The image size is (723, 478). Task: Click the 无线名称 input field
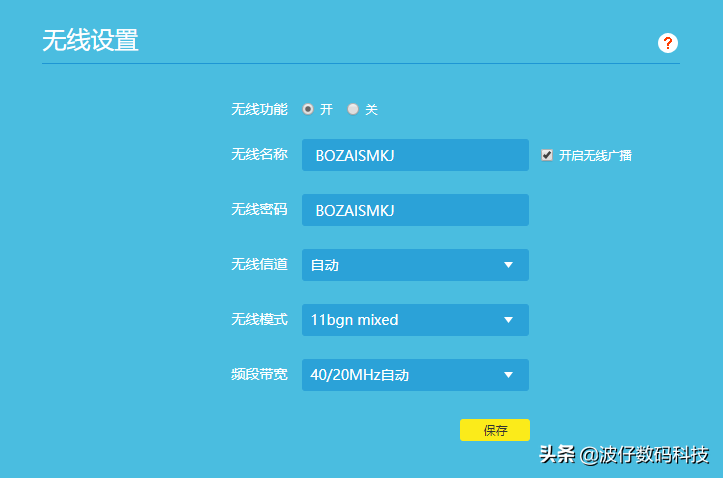(415, 155)
